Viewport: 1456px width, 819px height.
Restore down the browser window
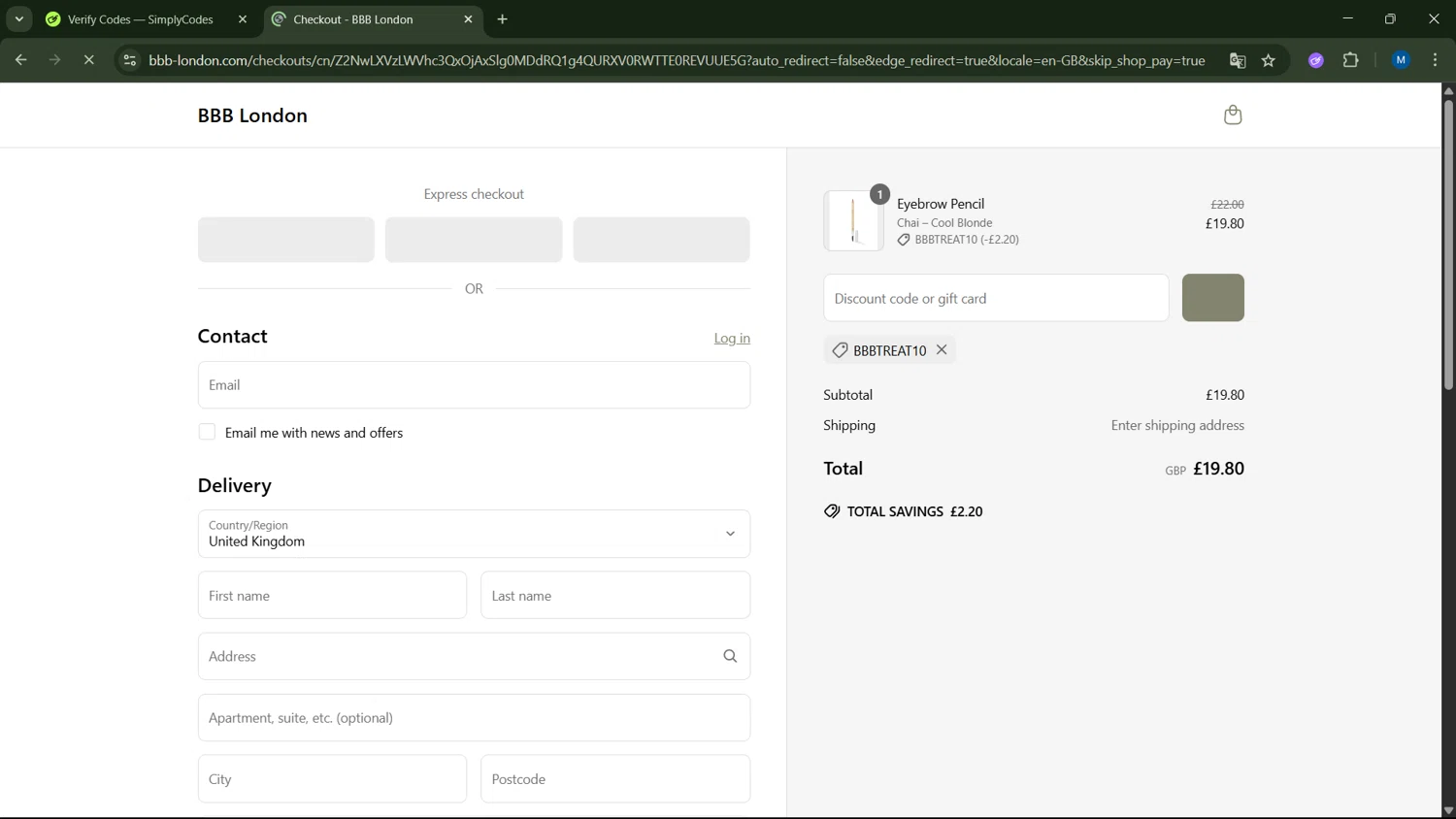click(1390, 19)
